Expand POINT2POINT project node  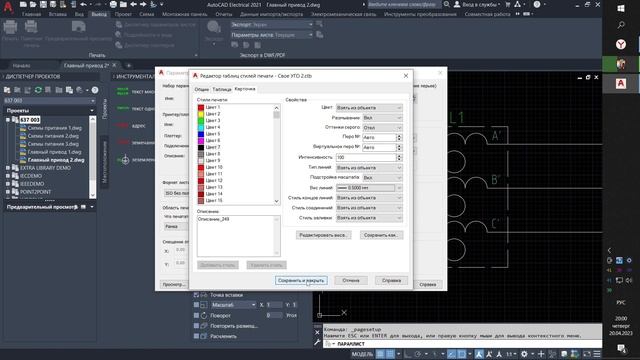pos(8,192)
